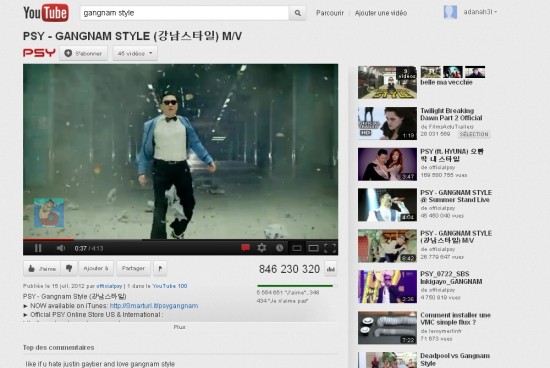Toggle the red annotations icon

(246, 248)
